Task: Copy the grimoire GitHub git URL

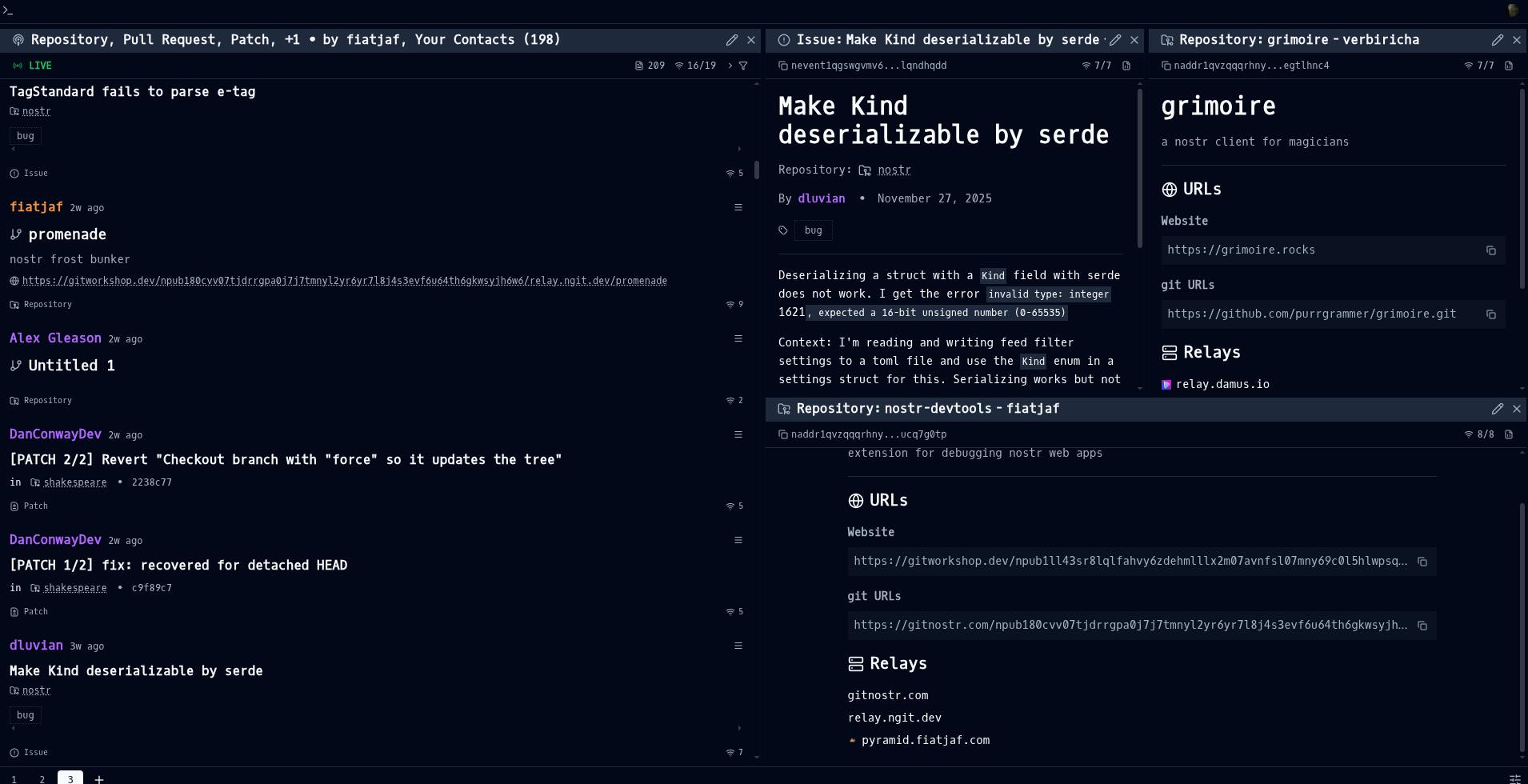Action: [x=1490, y=314]
